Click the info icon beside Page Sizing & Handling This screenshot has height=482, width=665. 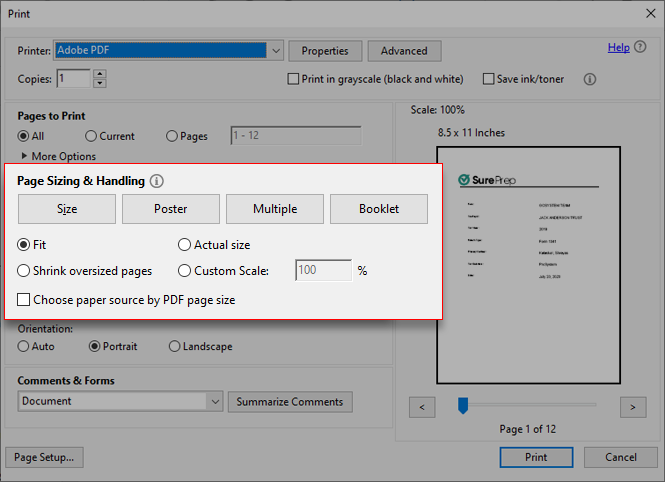click(x=157, y=181)
